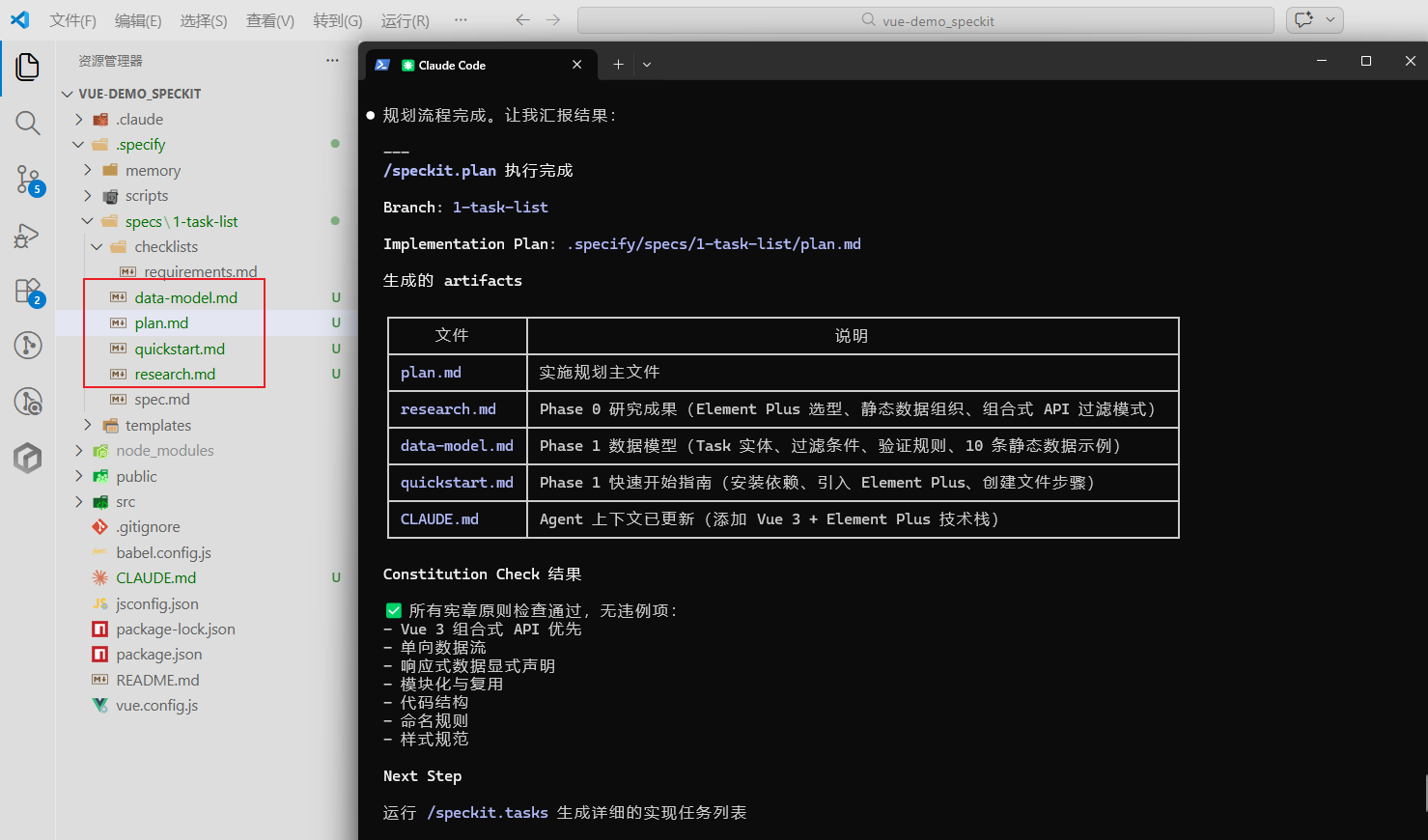The image size is (1428, 840).
Task: Select plan.md in the file tree
Action: 161,323
